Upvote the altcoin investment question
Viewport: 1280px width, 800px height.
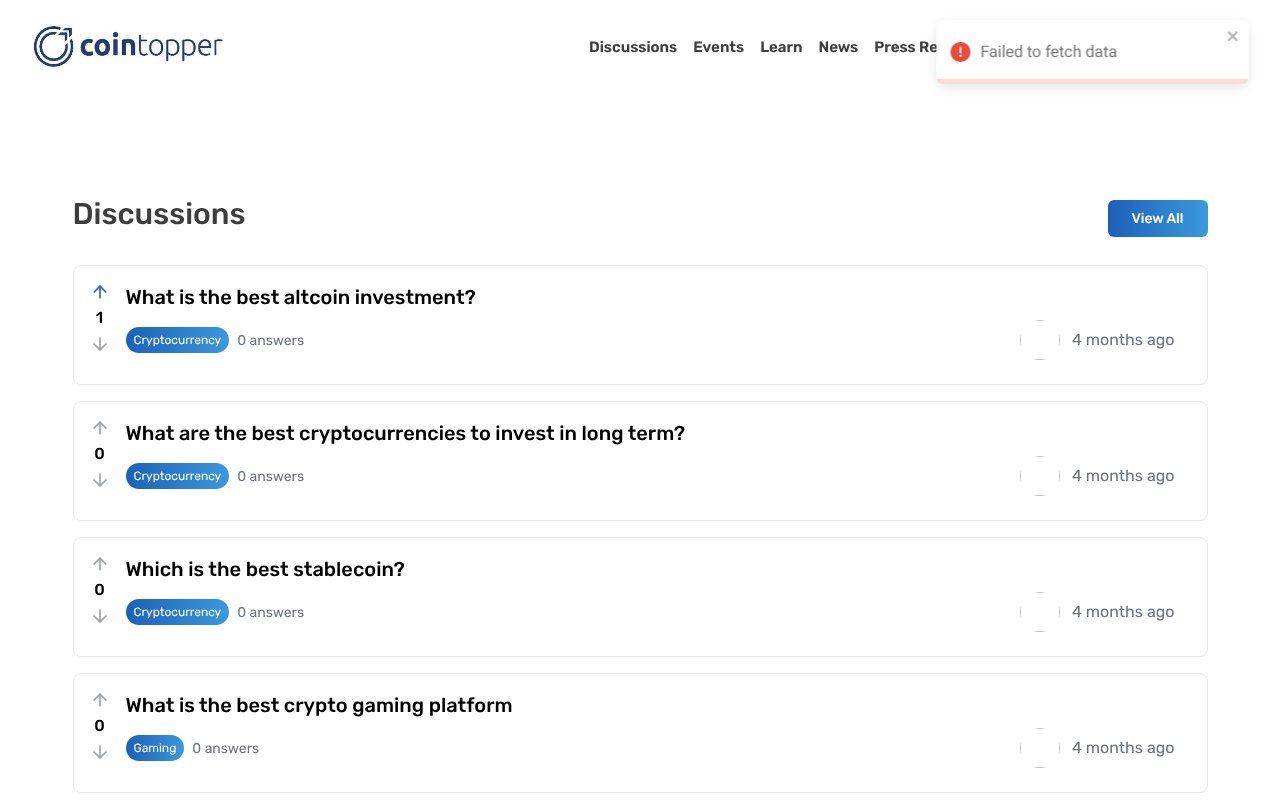point(99,292)
